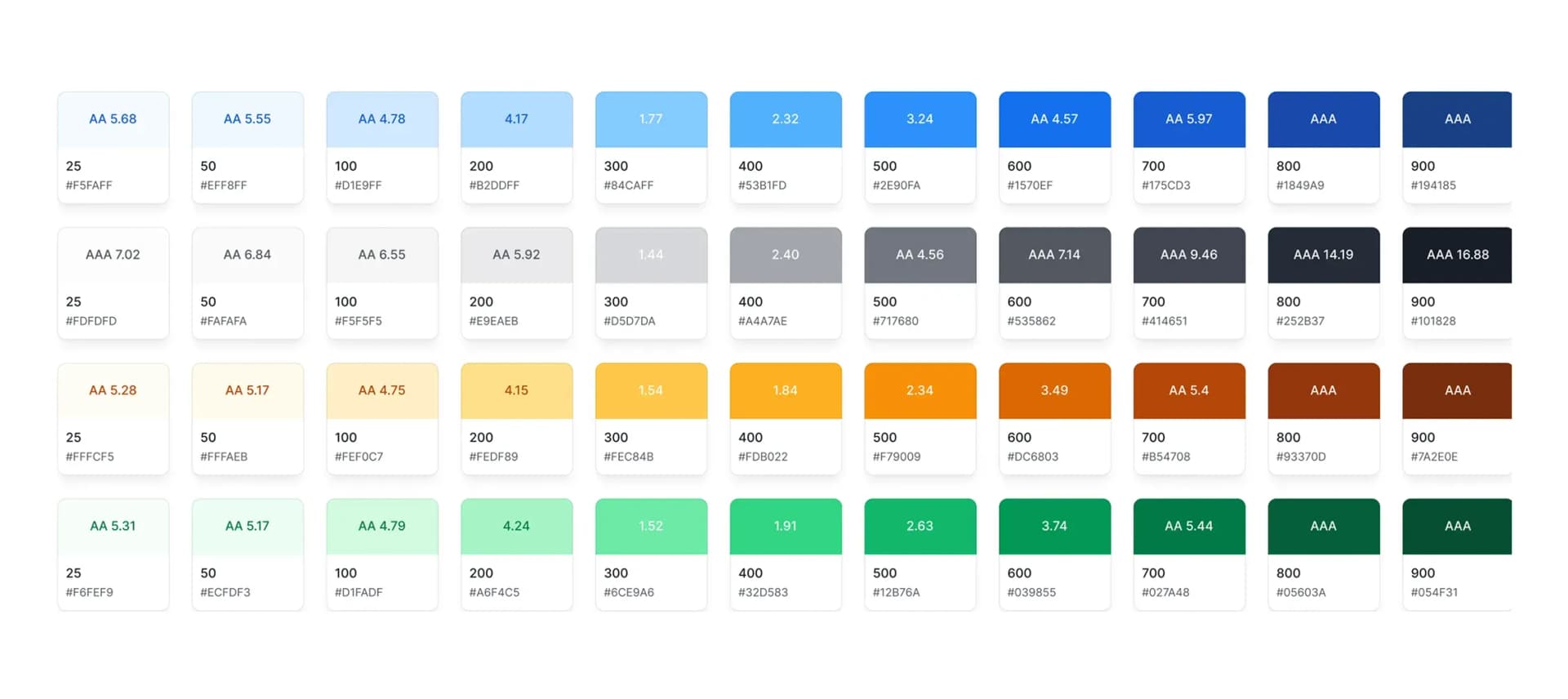1568x699 pixels.
Task: Choose the dark gray swatch above #535862
Action: pyautogui.click(x=1054, y=255)
